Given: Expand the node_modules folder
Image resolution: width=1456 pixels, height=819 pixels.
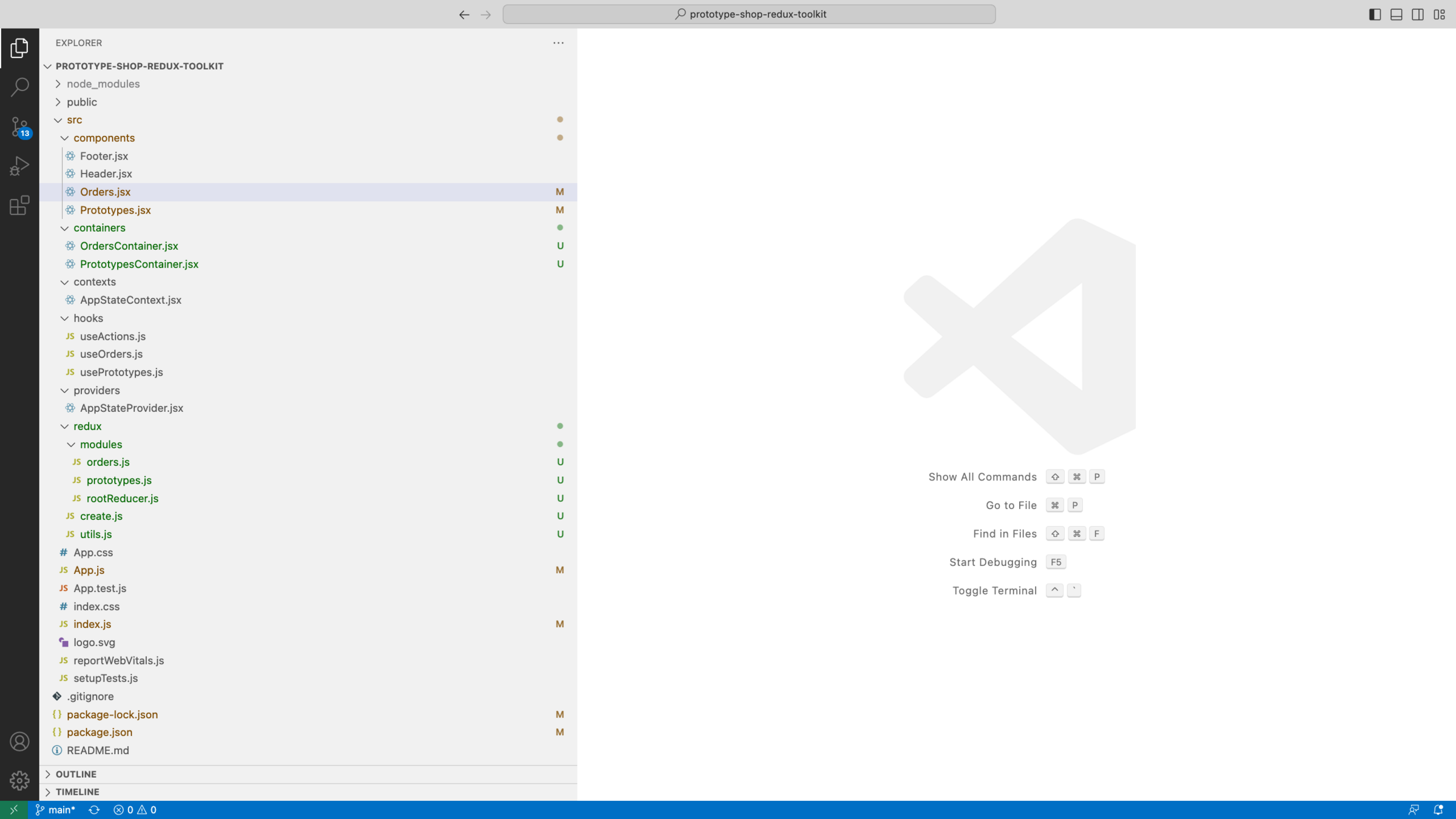Looking at the screenshot, I should (x=103, y=84).
